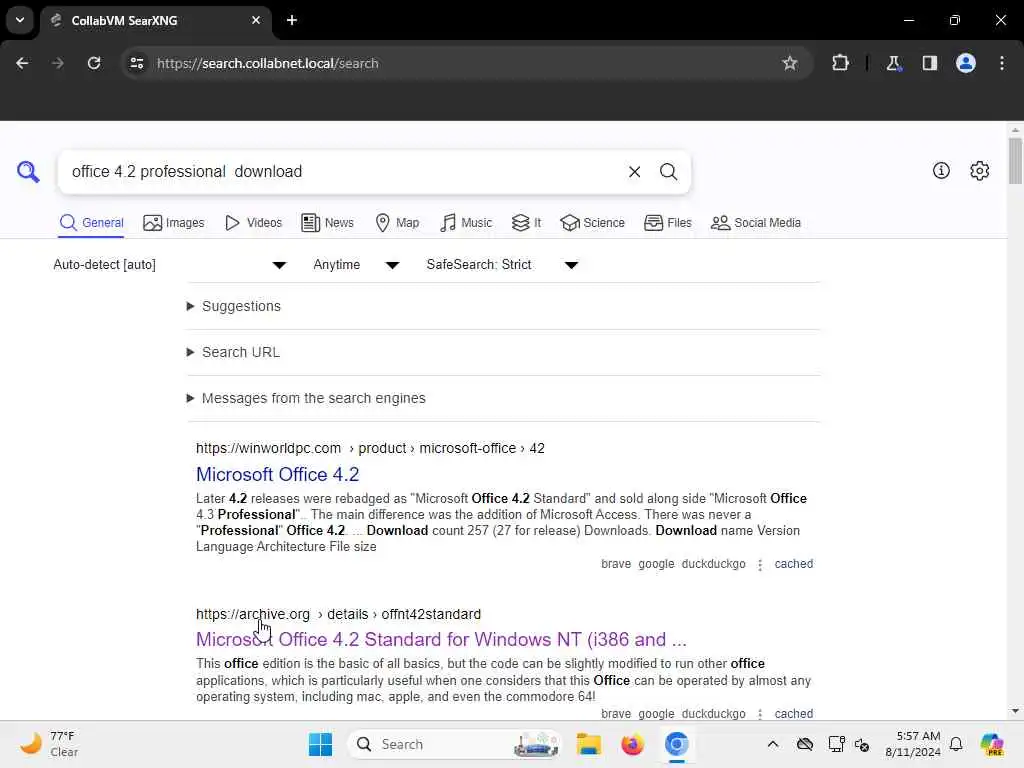Open the Windows Start menu
The image size is (1024, 768).
[x=320, y=744]
